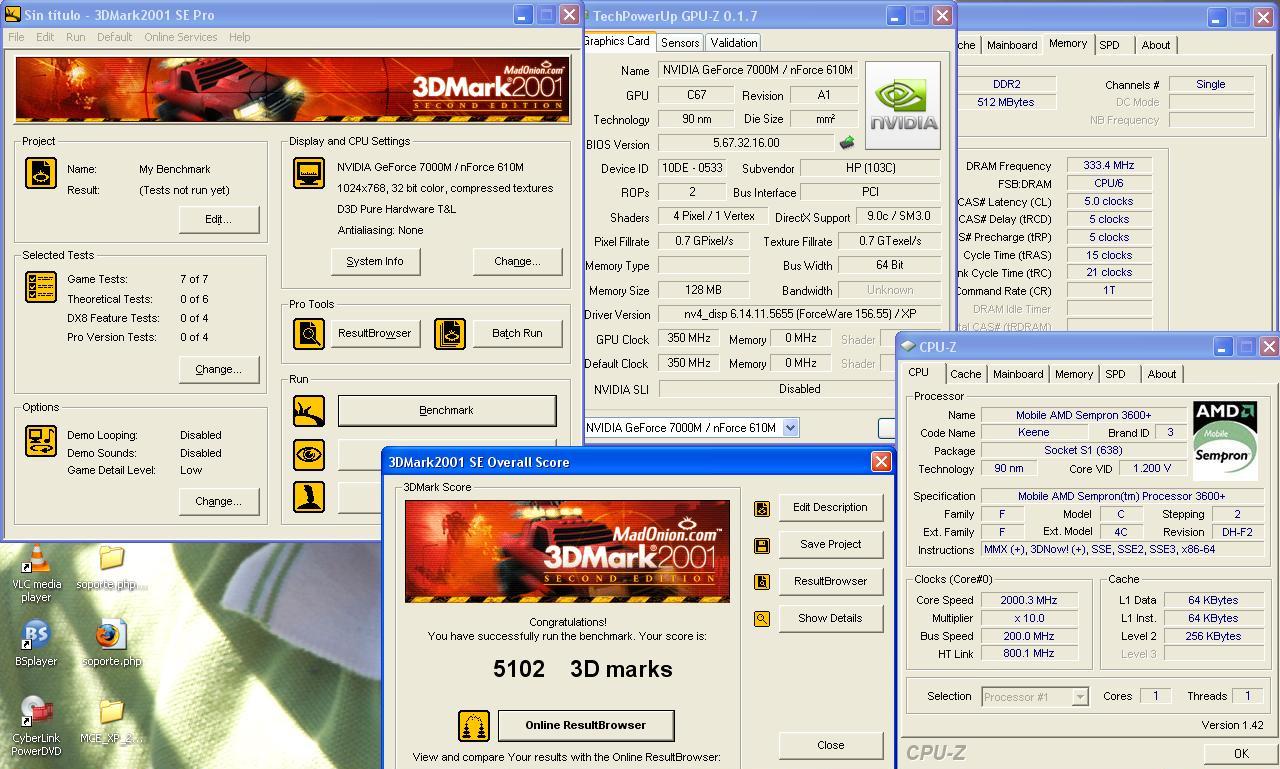Click System Info button
Image resolution: width=1280 pixels, height=769 pixels.
click(x=375, y=261)
